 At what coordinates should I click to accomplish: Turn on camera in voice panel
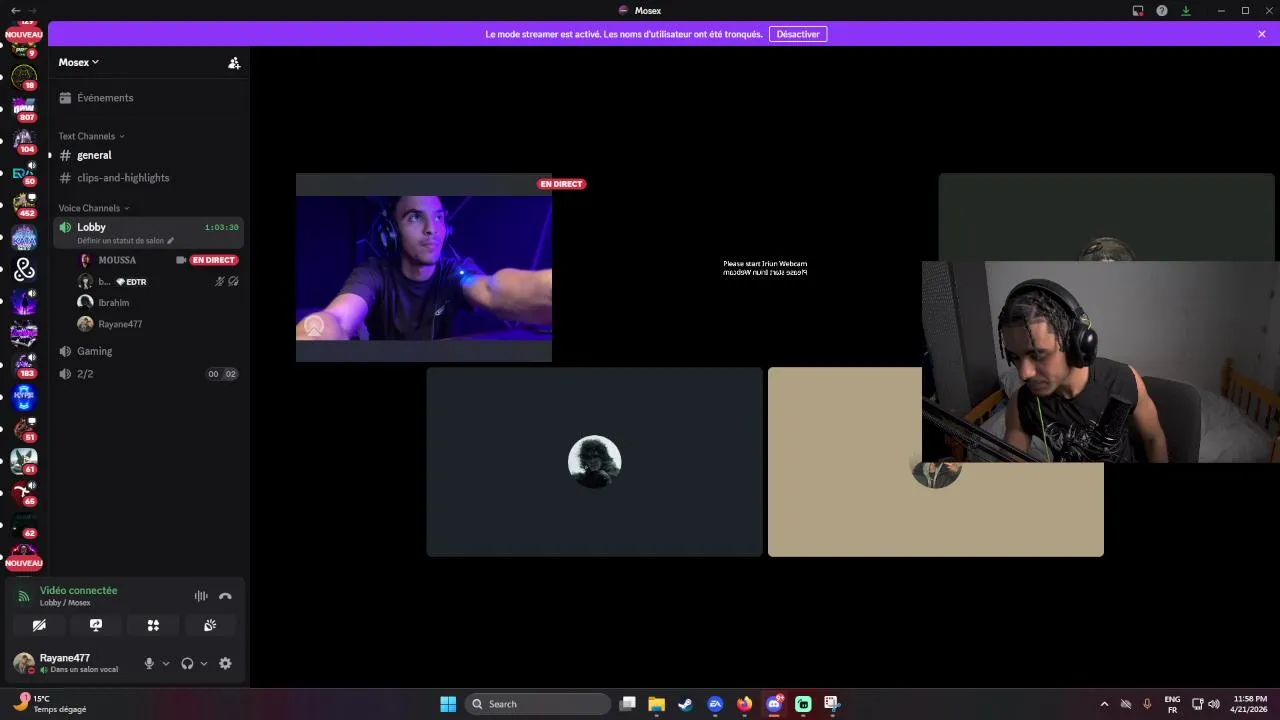coord(39,625)
